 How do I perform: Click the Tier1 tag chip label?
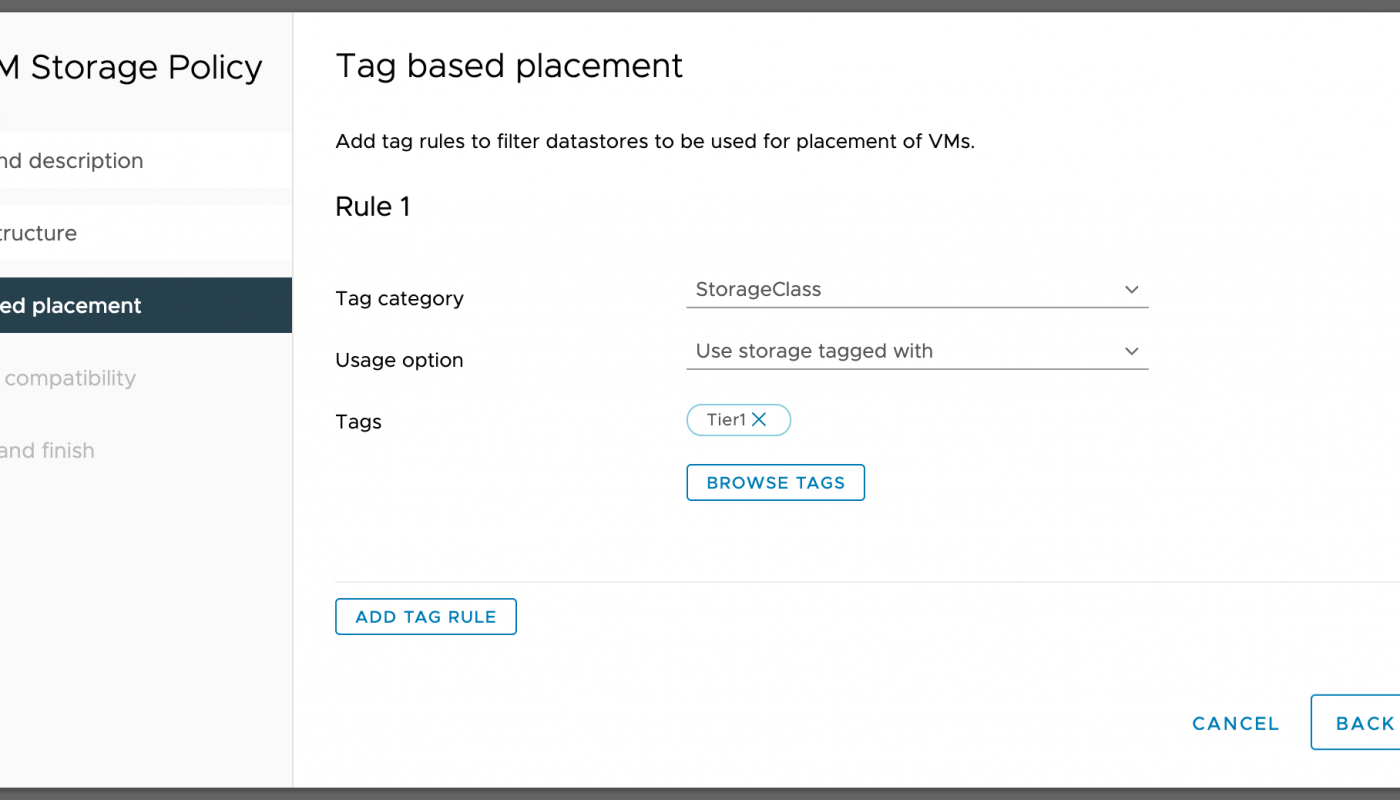tap(725, 420)
